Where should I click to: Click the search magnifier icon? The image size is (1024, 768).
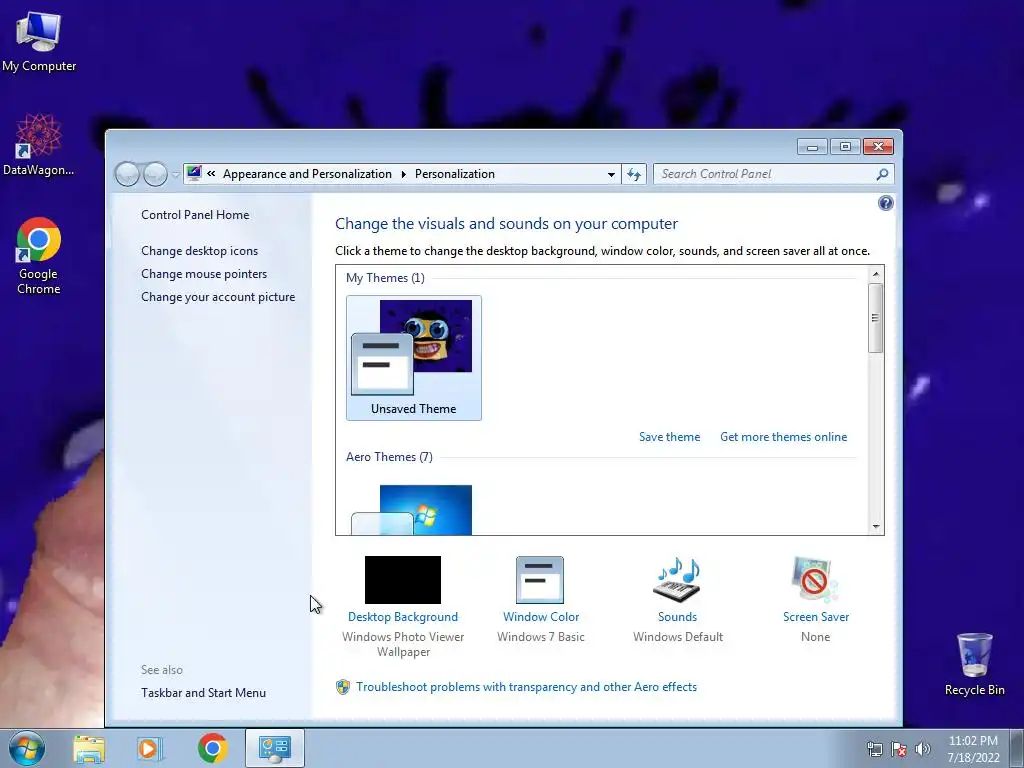[x=882, y=174]
